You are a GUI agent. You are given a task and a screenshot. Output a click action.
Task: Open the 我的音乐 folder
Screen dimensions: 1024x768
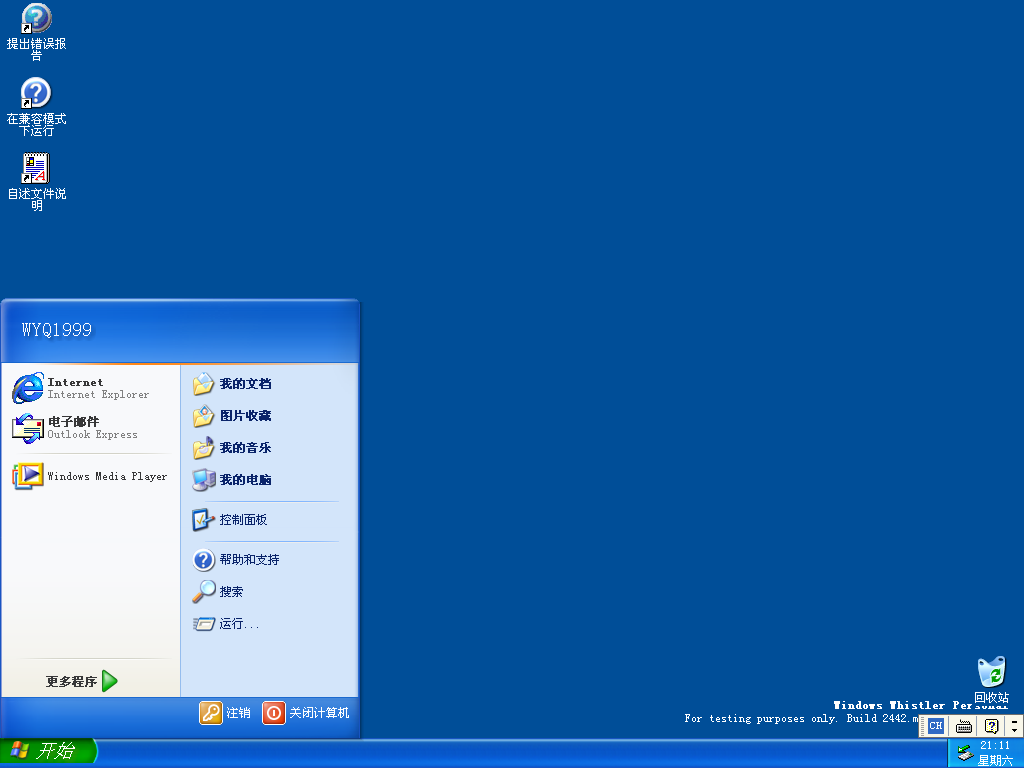coord(269,448)
